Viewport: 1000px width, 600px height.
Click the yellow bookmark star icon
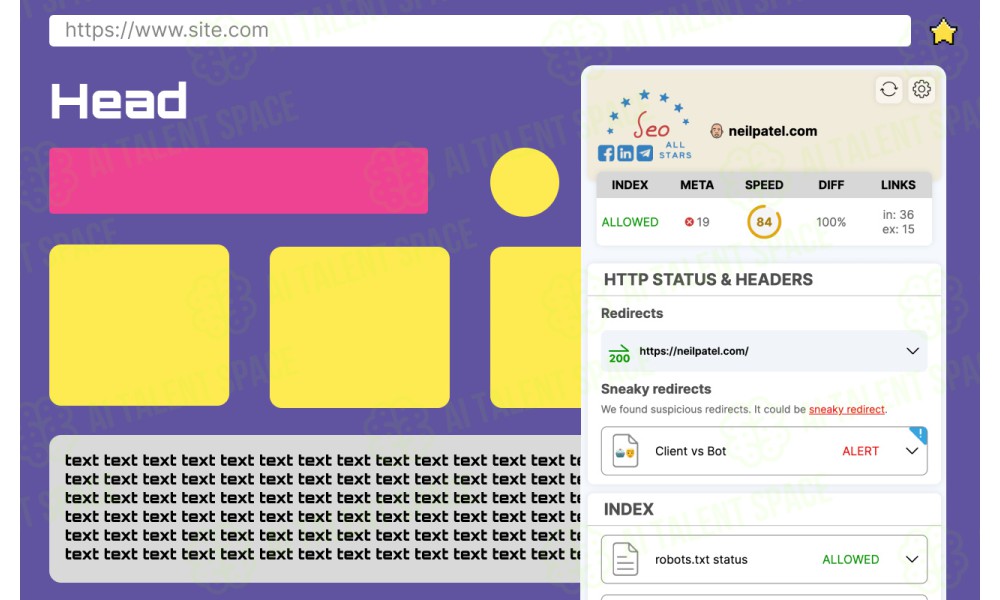coord(943,32)
